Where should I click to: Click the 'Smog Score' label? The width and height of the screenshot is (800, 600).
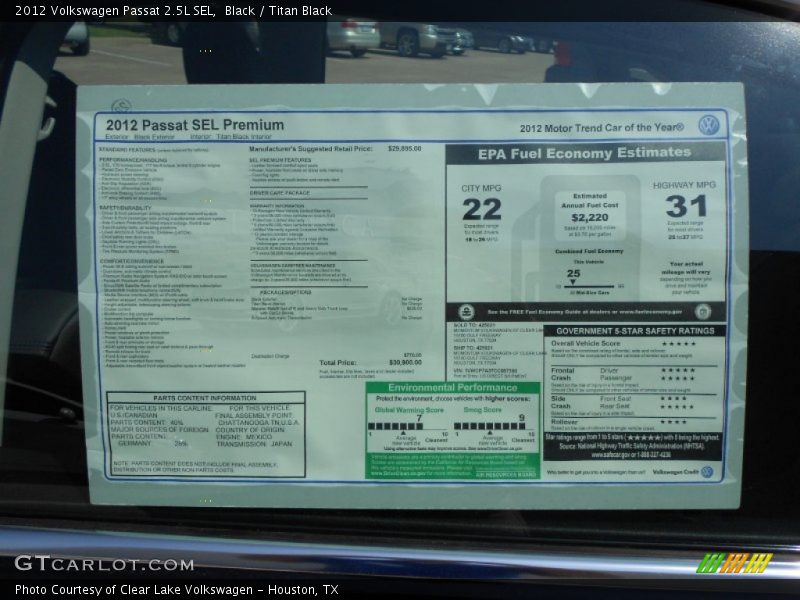click(483, 410)
